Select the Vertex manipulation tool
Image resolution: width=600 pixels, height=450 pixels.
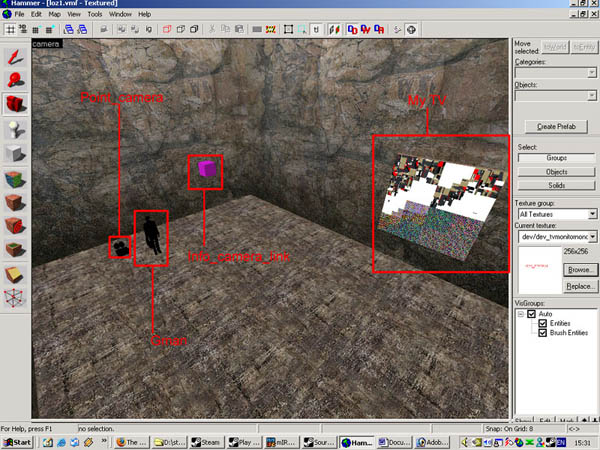click(x=15, y=297)
